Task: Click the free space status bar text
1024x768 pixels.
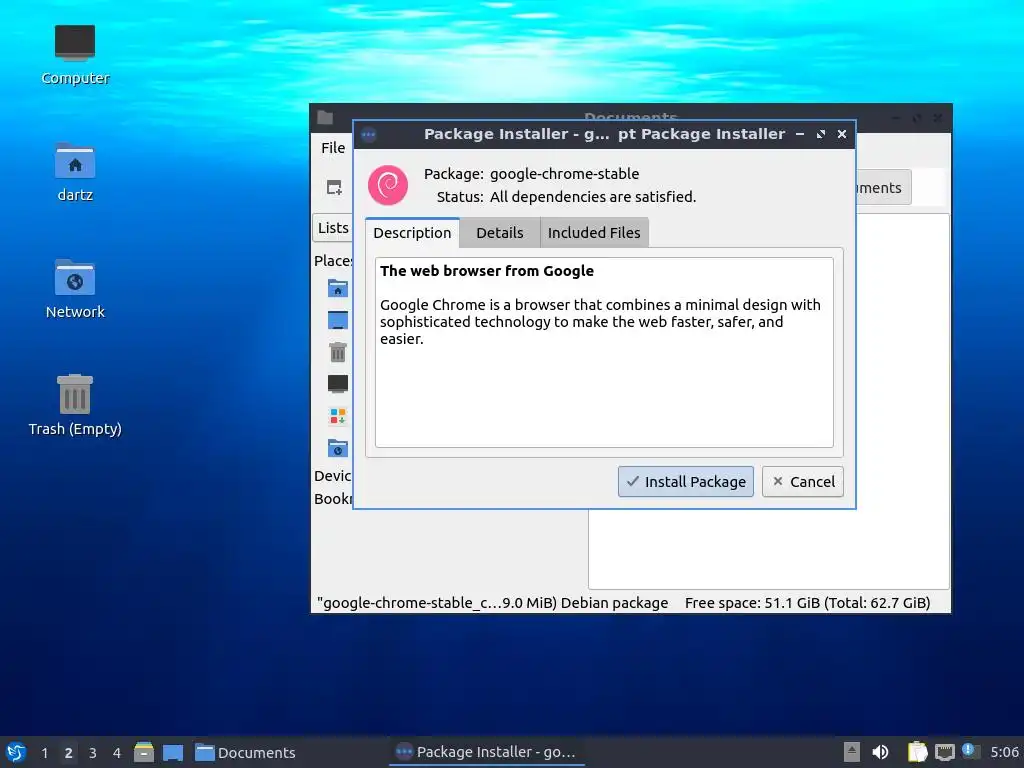Action: tap(807, 603)
